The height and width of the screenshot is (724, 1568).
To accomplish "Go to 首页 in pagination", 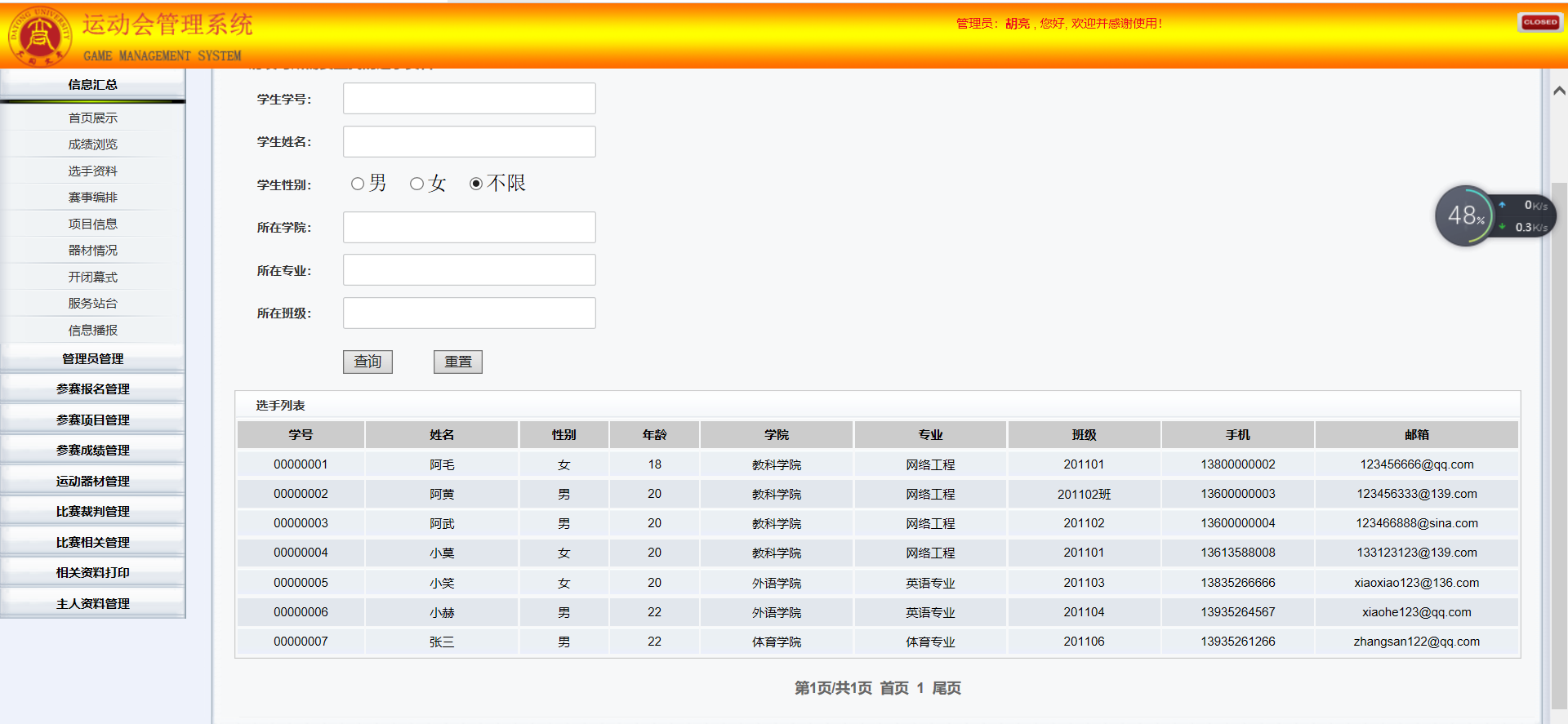I will tap(893, 688).
